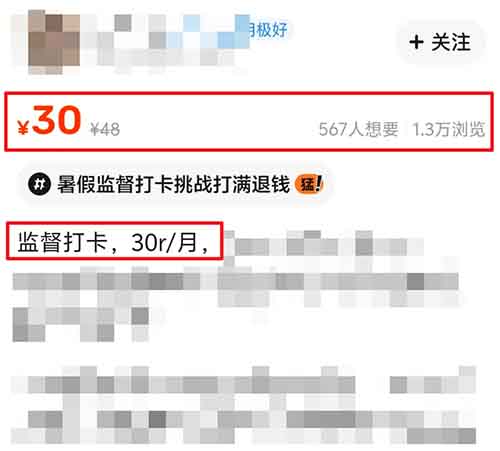
Task: Click the red 30 price figure
Action: [57, 120]
